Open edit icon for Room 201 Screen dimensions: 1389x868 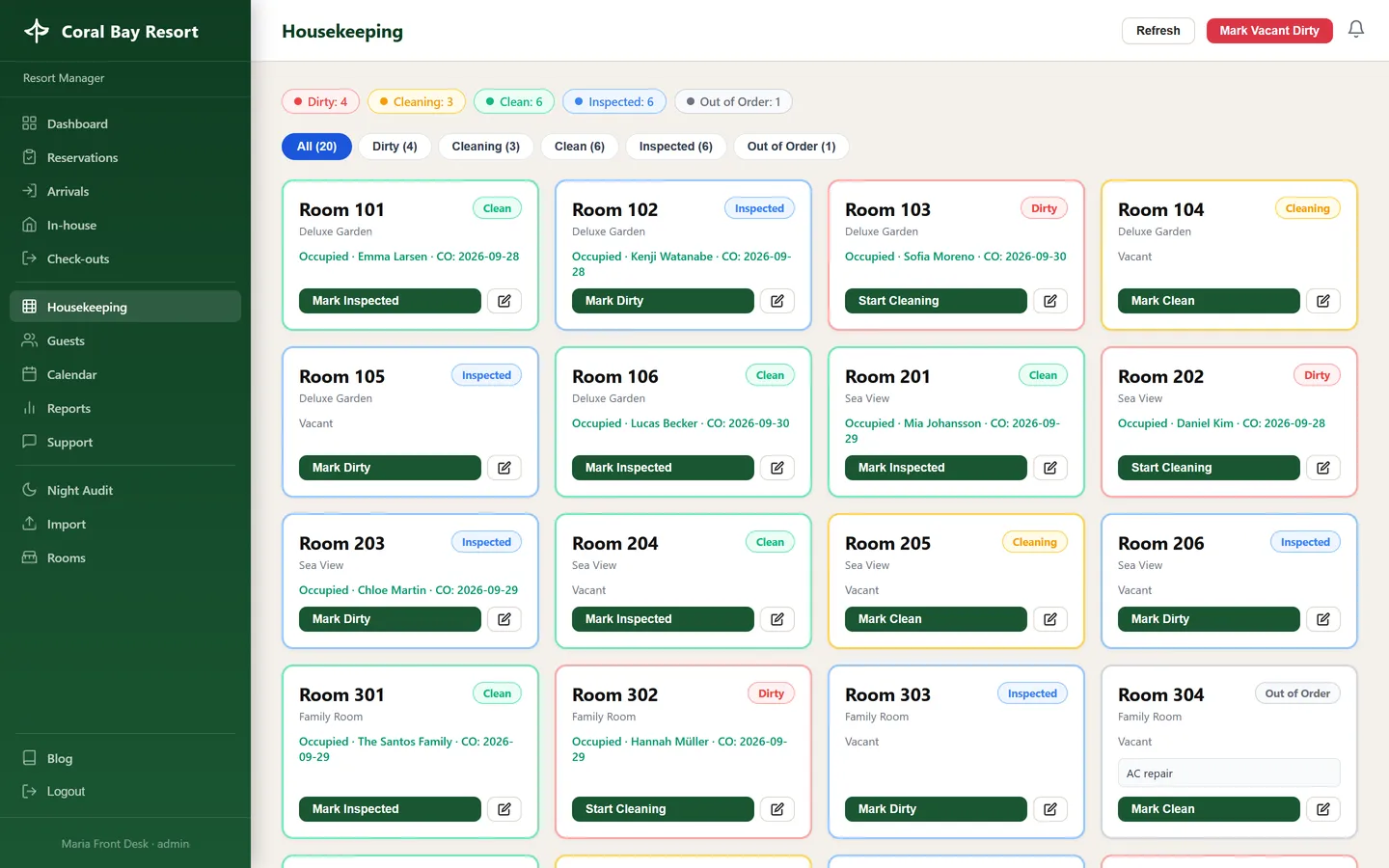coord(1050,468)
